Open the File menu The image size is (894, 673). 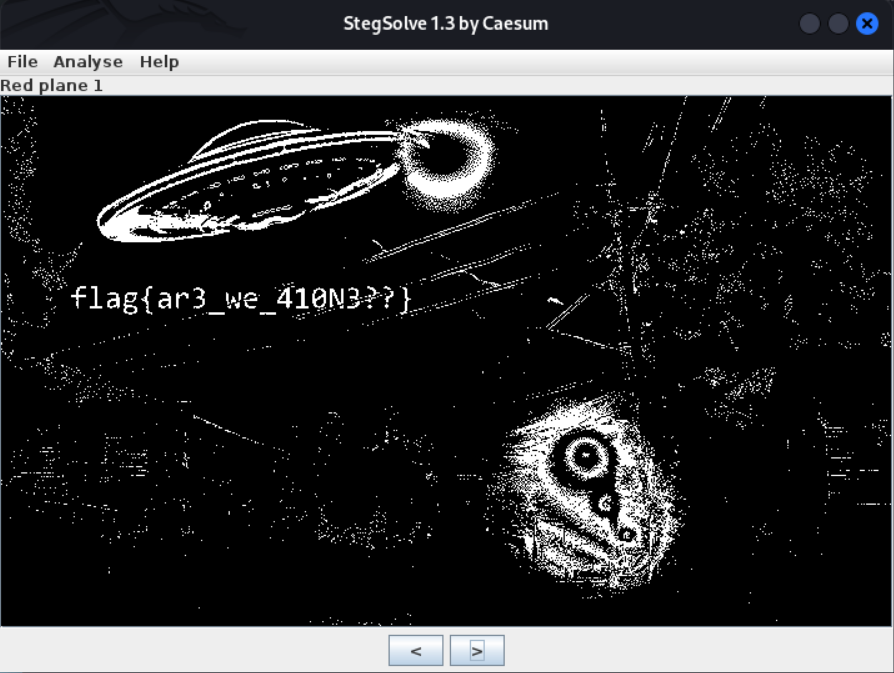point(21,61)
